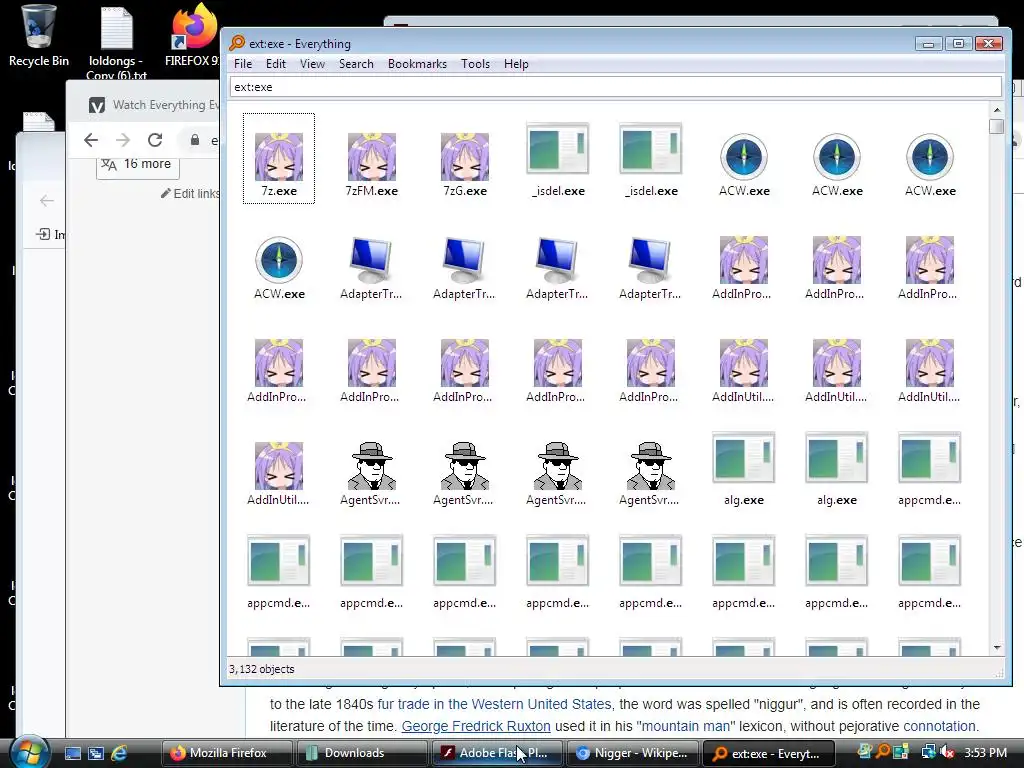Click the Windows Sidebar icon in system tray
The height and width of the screenshot is (768, 1024).
click(901, 752)
